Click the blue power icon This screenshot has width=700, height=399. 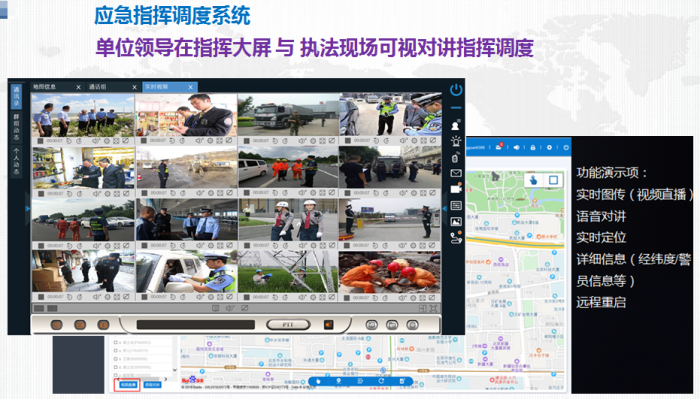pyautogui.click(x=456, y=90)
